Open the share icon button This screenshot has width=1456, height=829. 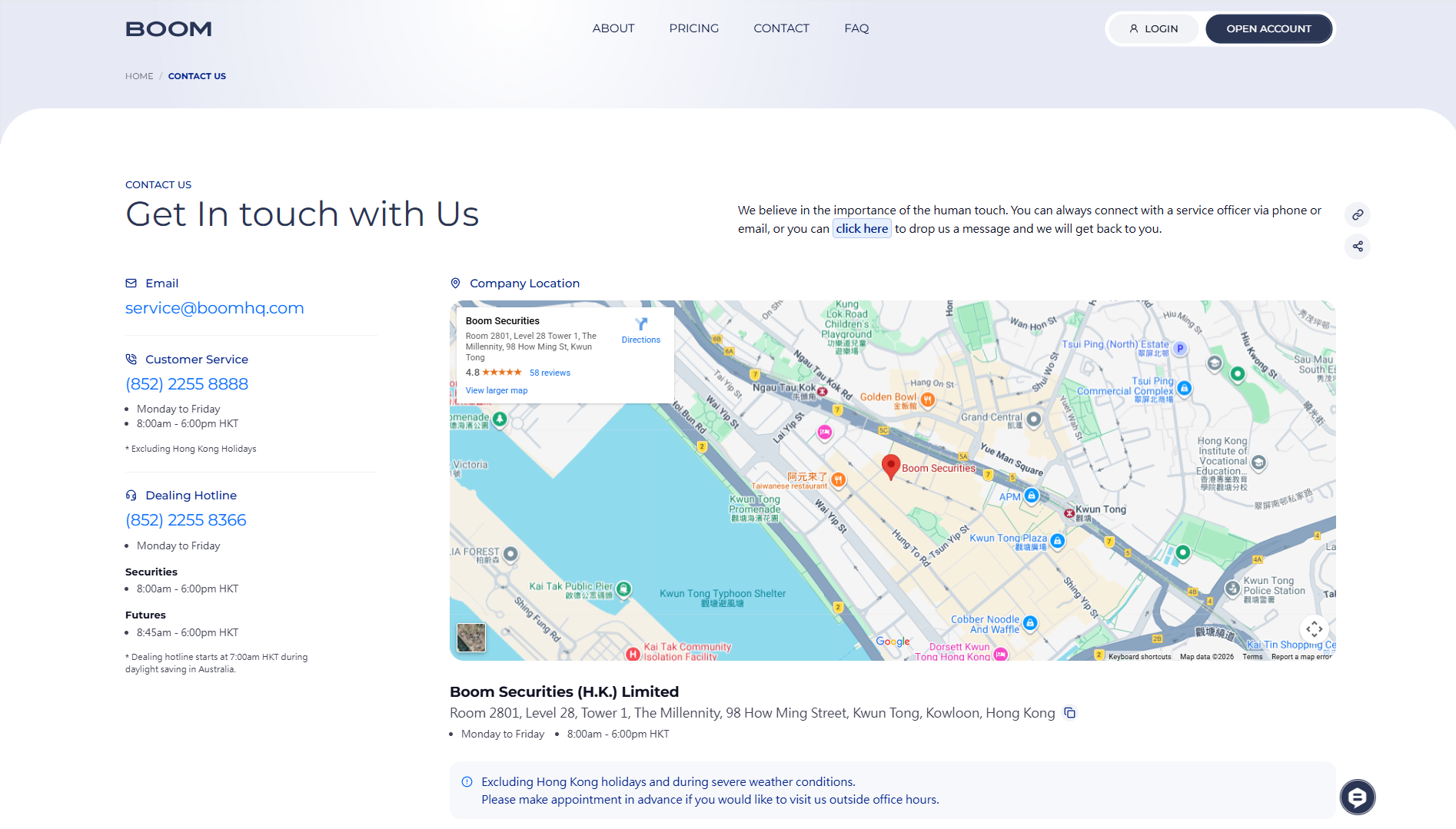pyautogui.click(x=1358, y=247)
